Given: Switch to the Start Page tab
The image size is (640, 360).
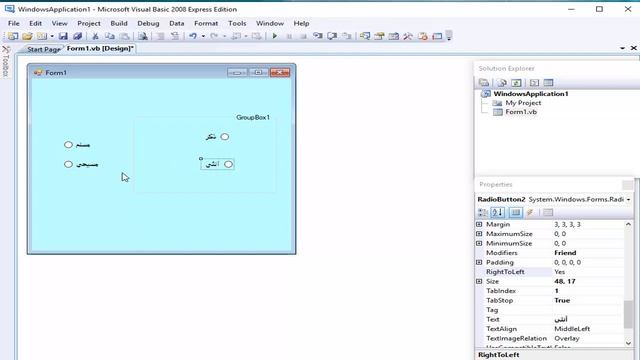Looking at the screenshot, I should 43,49.
